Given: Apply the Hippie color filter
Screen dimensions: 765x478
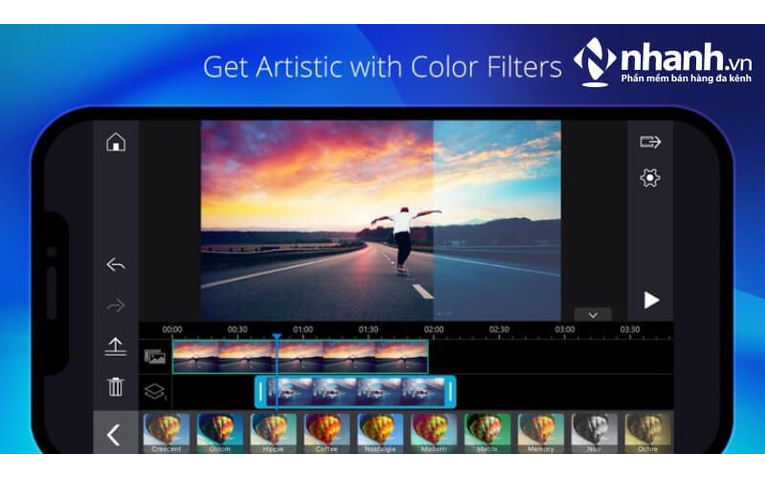Looking at the screenshot, I should 273,433.
